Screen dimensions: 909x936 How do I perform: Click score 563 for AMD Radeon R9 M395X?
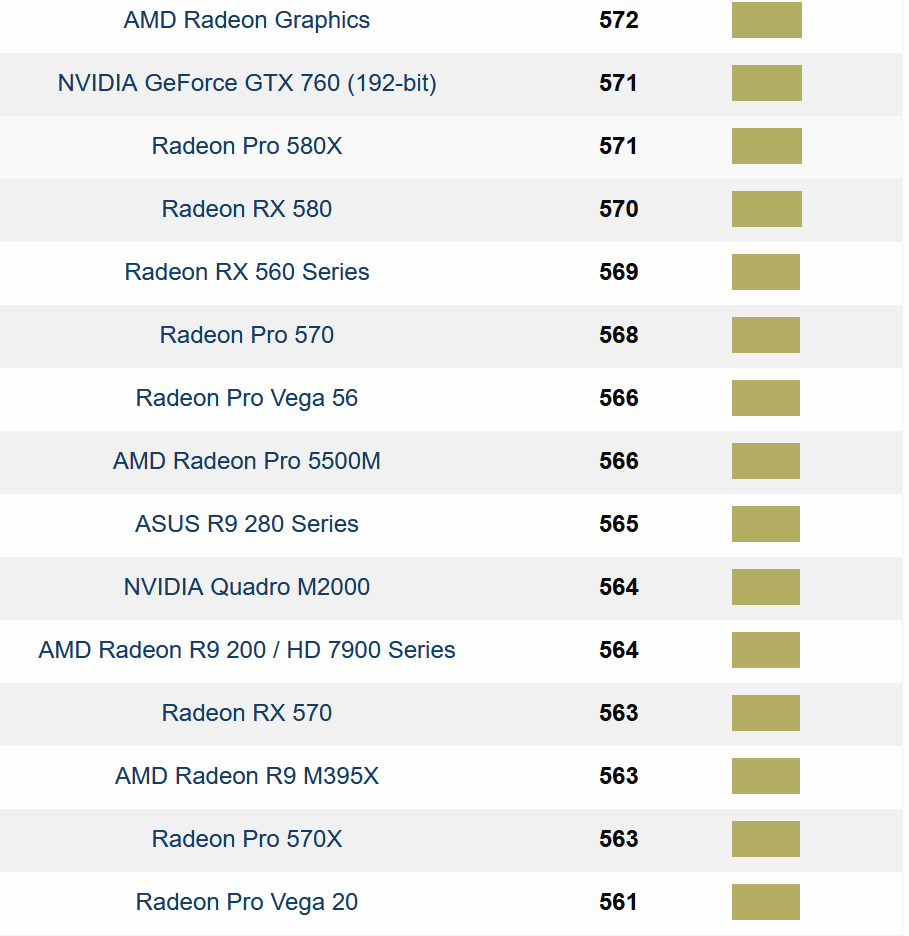coord(619,776)
